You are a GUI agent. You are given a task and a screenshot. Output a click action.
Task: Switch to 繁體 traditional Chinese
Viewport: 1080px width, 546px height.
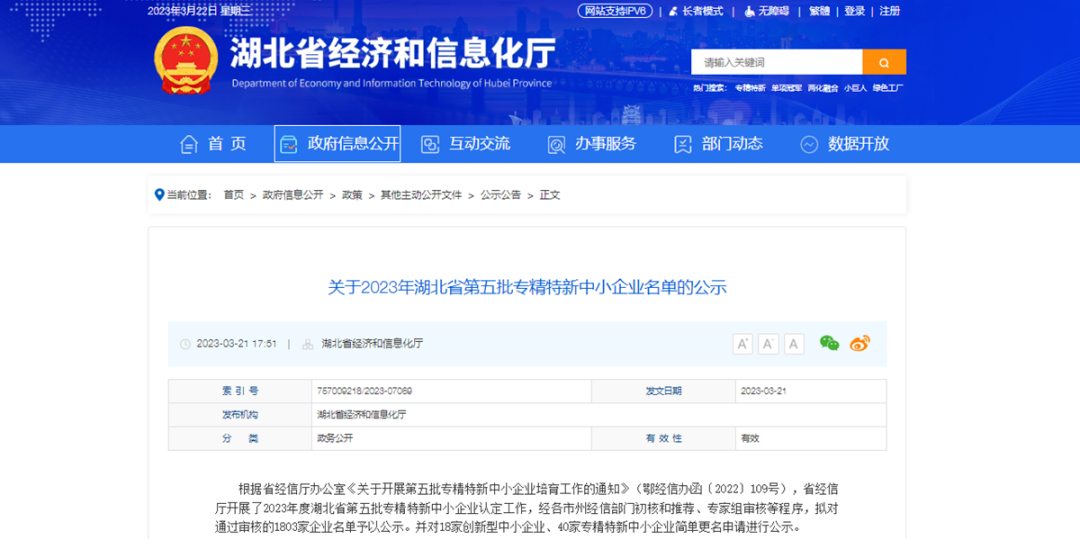tap(819, 11)
